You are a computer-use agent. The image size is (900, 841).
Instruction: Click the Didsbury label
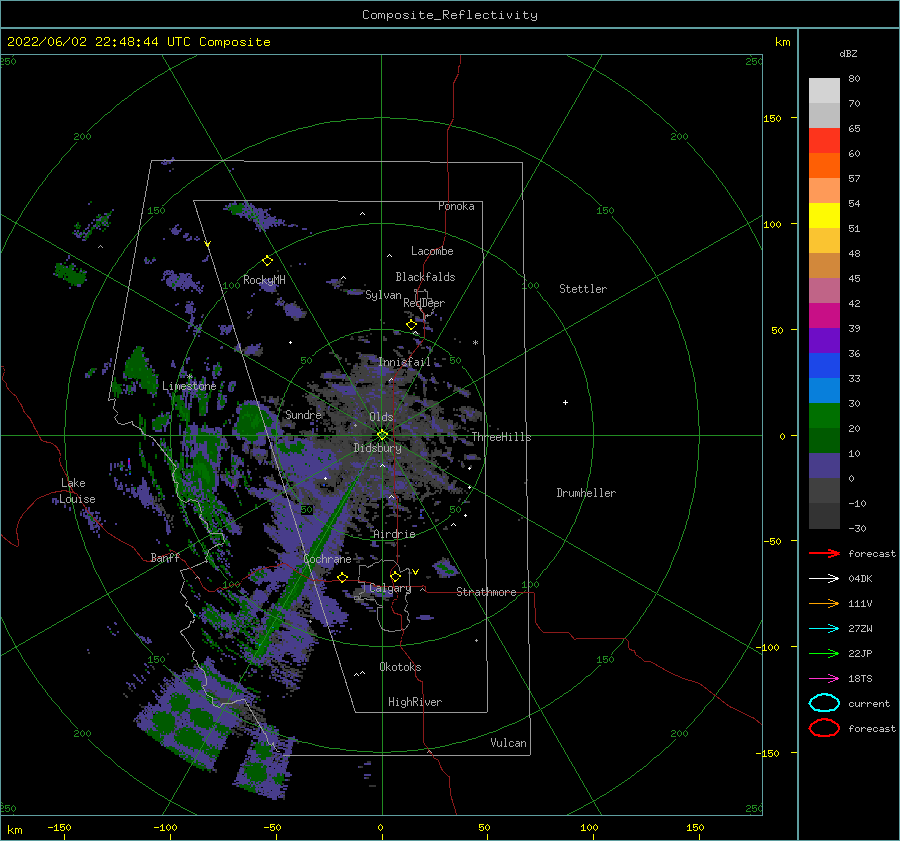pos(377,448)
